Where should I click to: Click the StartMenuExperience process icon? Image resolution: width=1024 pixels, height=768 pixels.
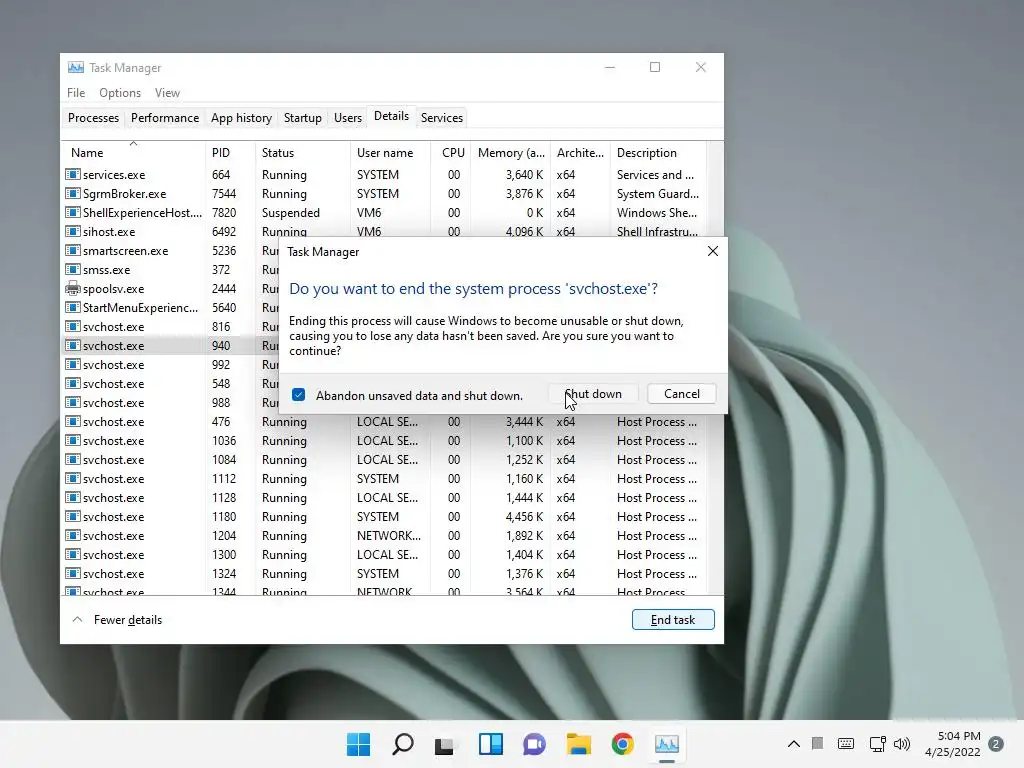click(x=72, y=307)
